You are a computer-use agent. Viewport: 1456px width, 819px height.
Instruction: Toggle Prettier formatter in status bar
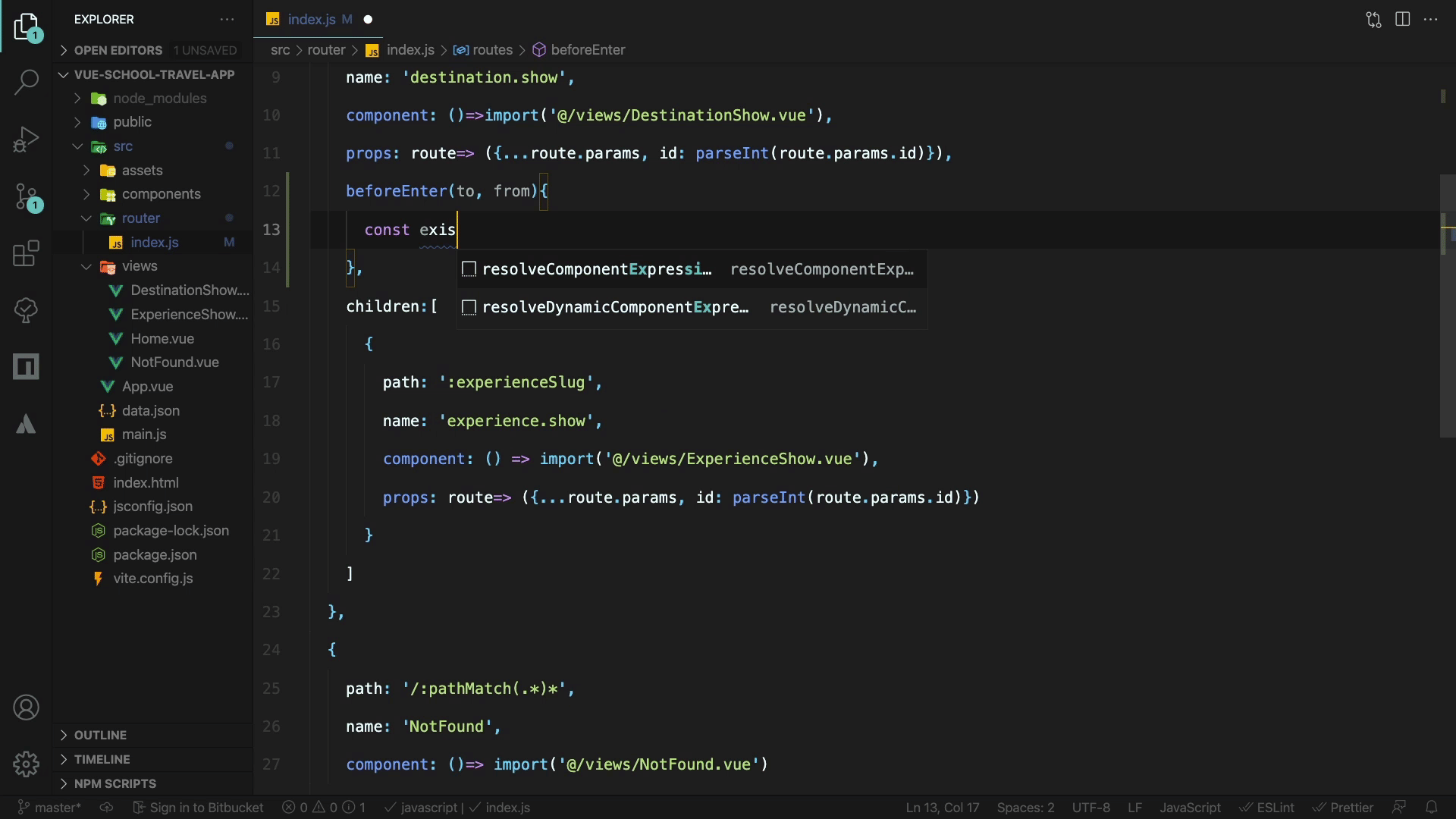click(x=1343, y=808)
